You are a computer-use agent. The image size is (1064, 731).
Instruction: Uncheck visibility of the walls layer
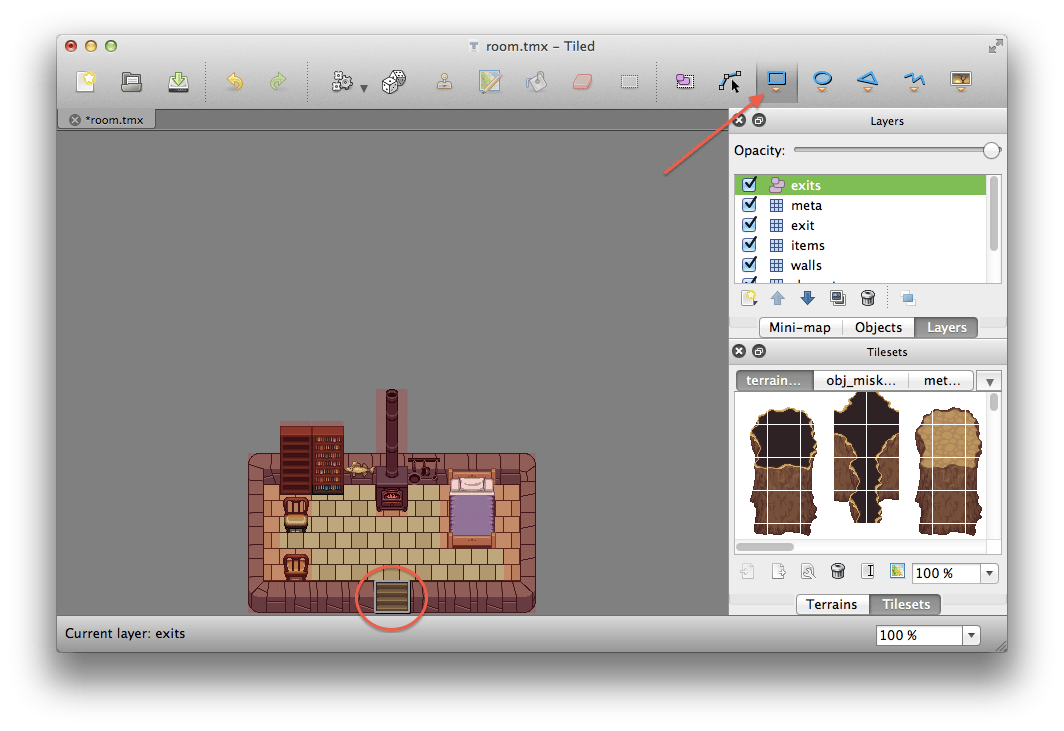tap(749, 265)
